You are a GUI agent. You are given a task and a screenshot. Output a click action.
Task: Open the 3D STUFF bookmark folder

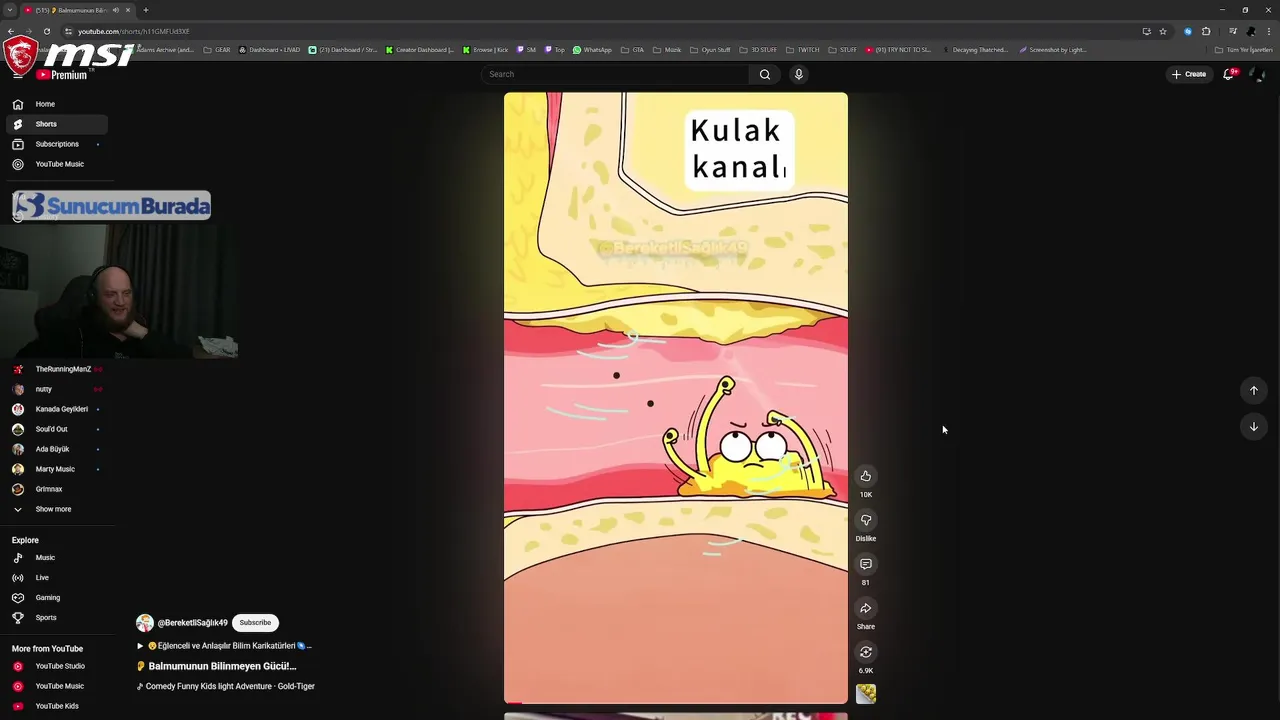758,50
